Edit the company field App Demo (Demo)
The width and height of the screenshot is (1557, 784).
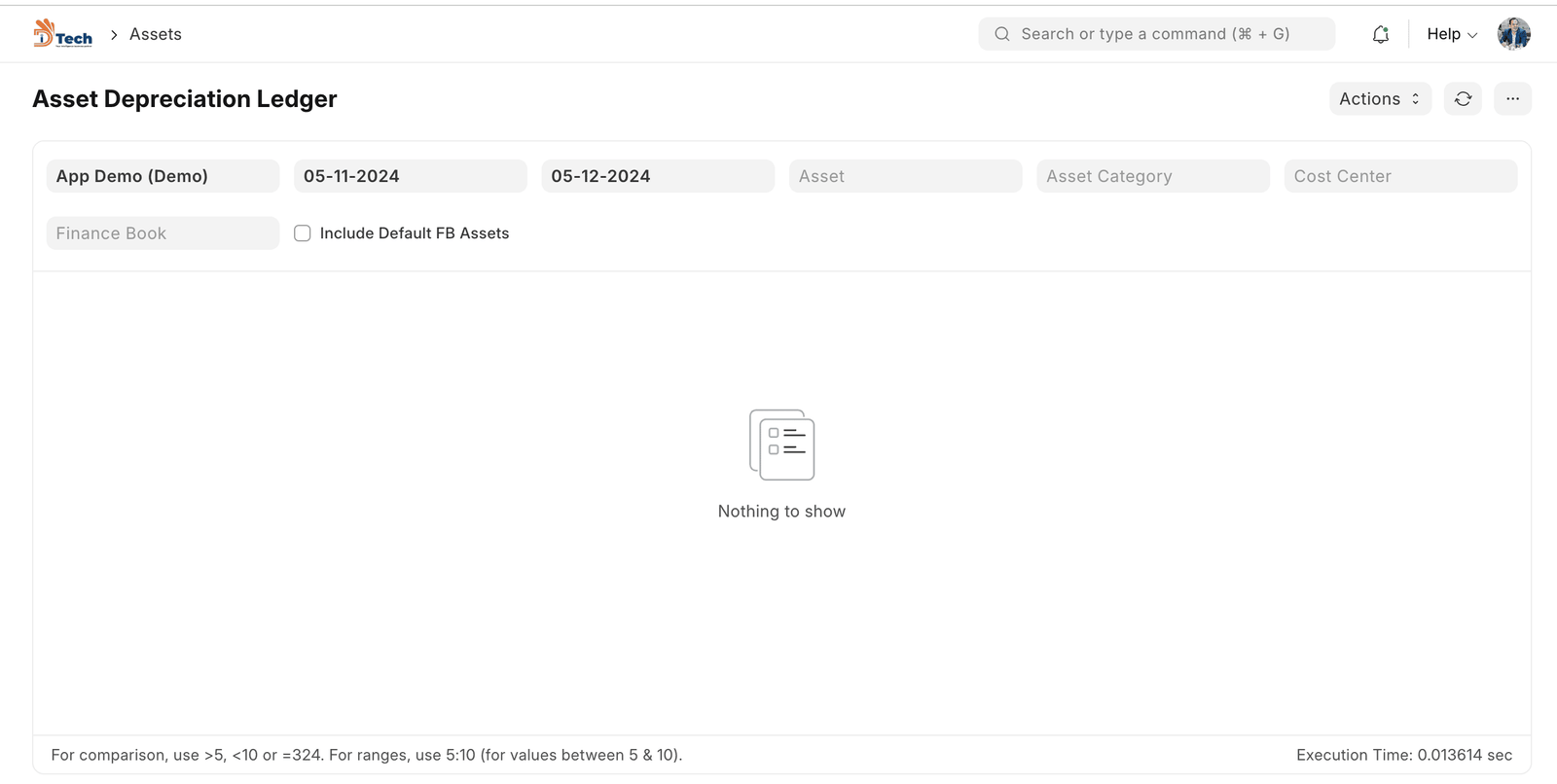point(163,176)
